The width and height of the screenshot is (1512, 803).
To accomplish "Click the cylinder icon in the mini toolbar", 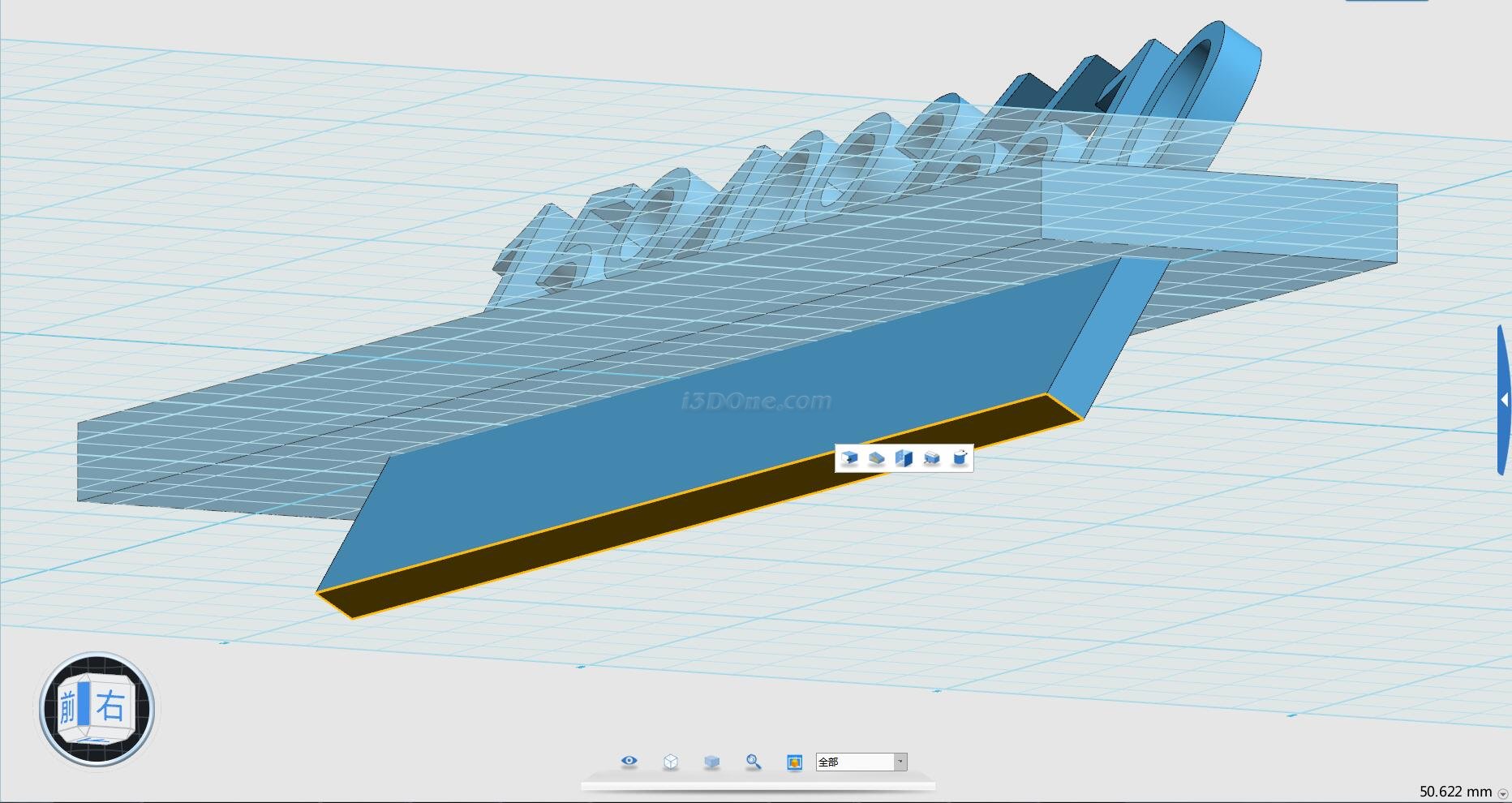I will point(960,458).
